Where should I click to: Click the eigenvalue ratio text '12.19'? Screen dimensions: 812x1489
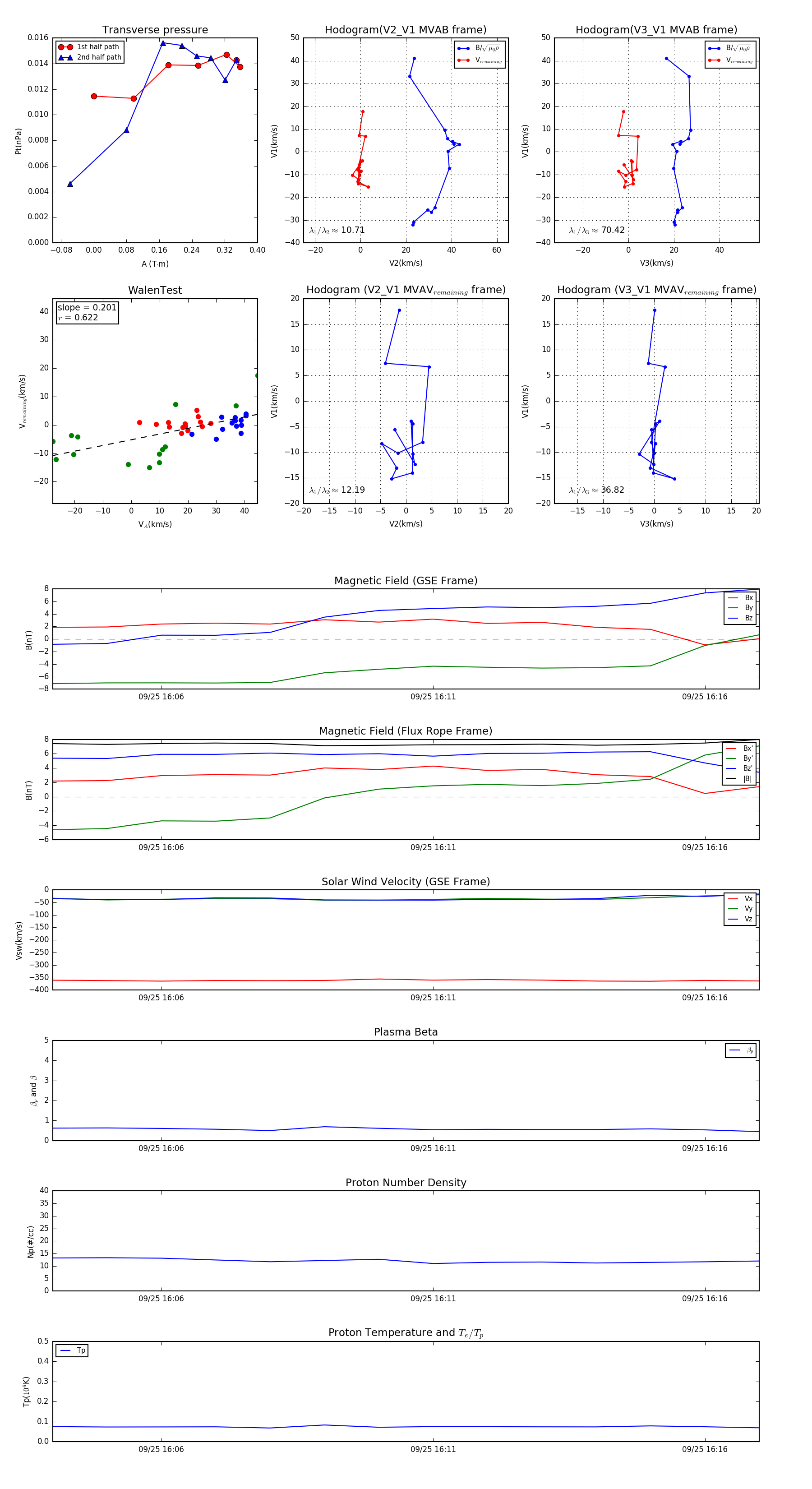click(x=352, y=490)
